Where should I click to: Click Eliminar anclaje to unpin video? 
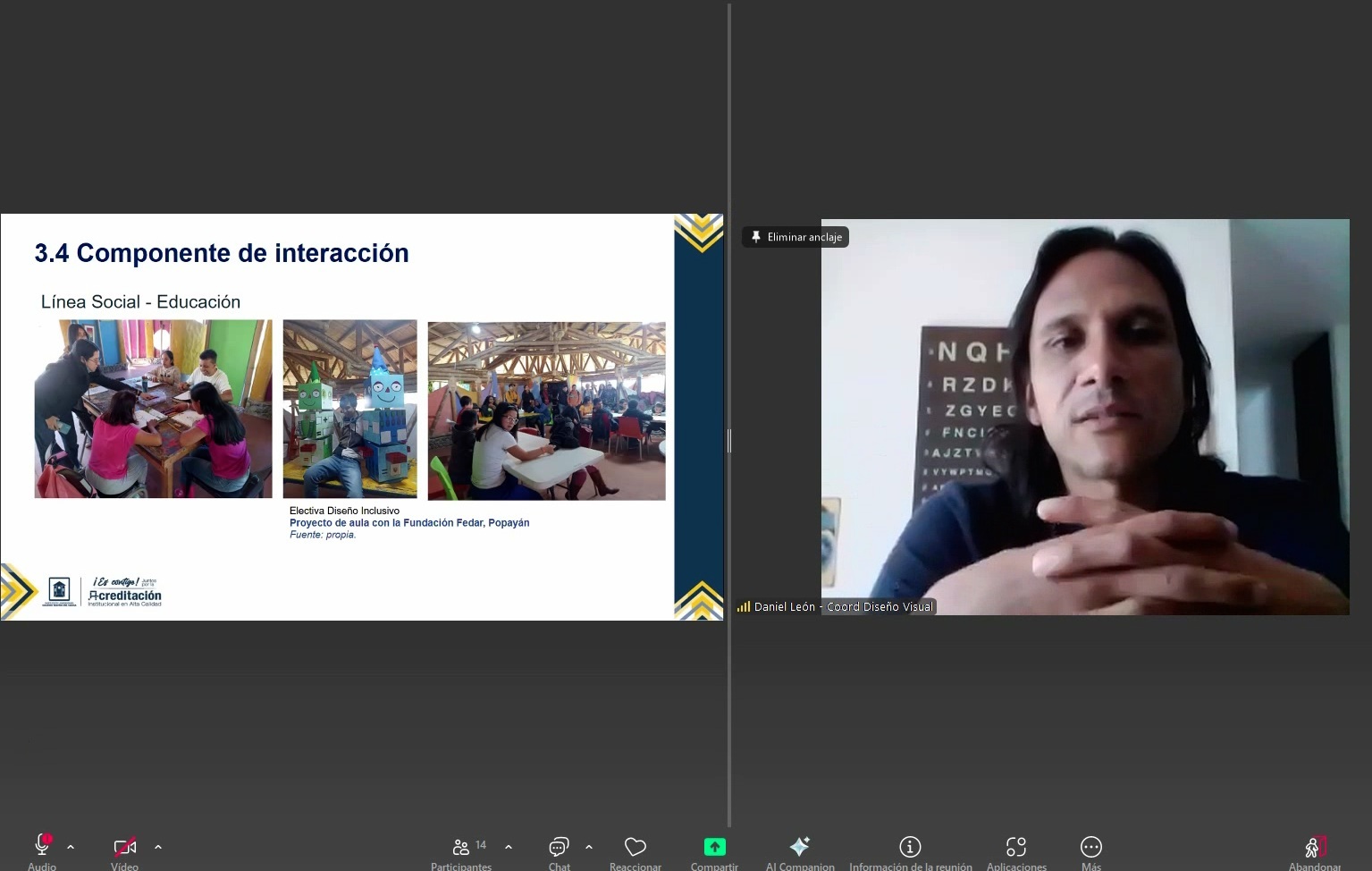[795, 237]
